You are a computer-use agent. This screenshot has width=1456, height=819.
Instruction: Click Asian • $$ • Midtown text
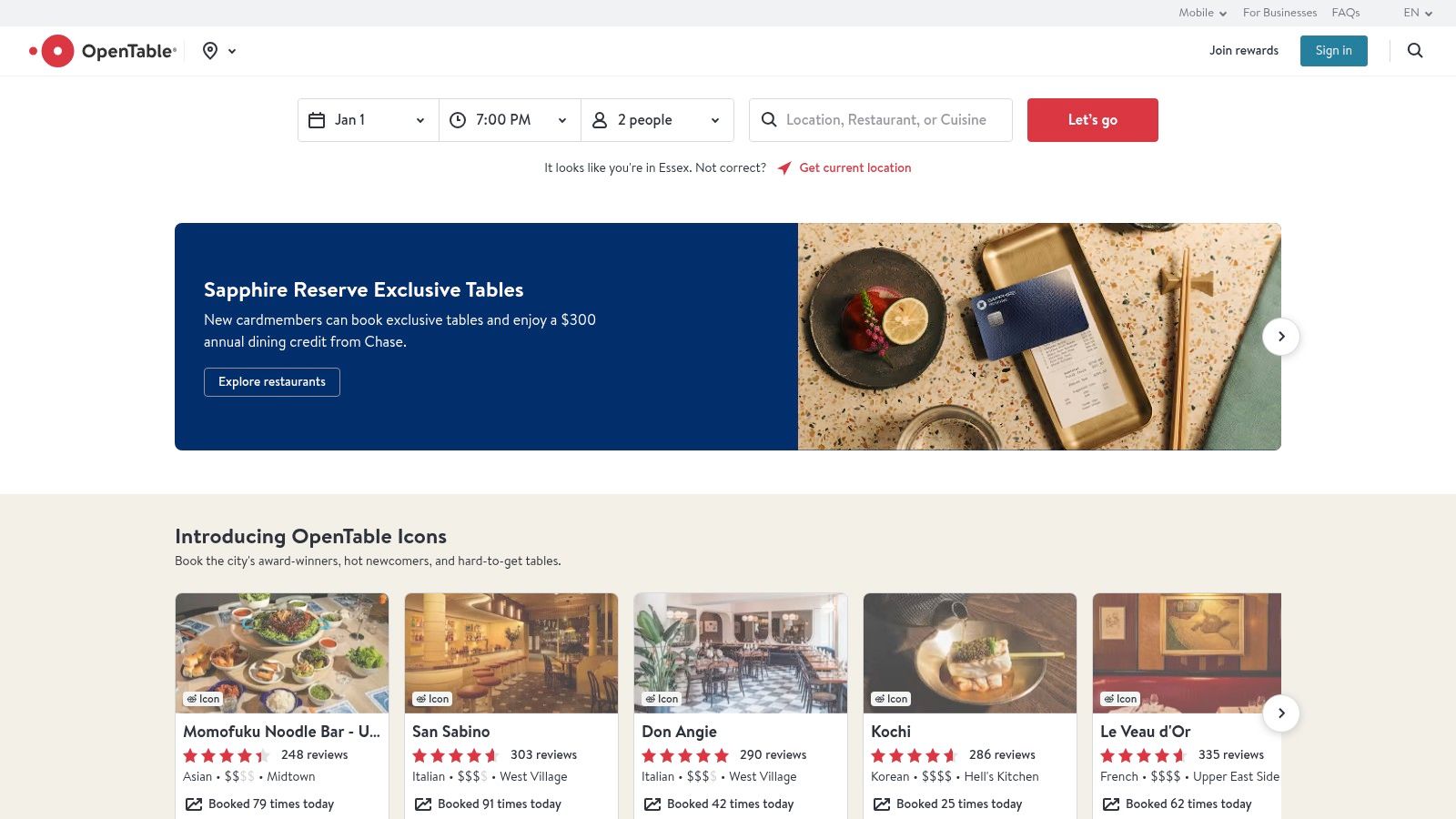coord(249,777)
